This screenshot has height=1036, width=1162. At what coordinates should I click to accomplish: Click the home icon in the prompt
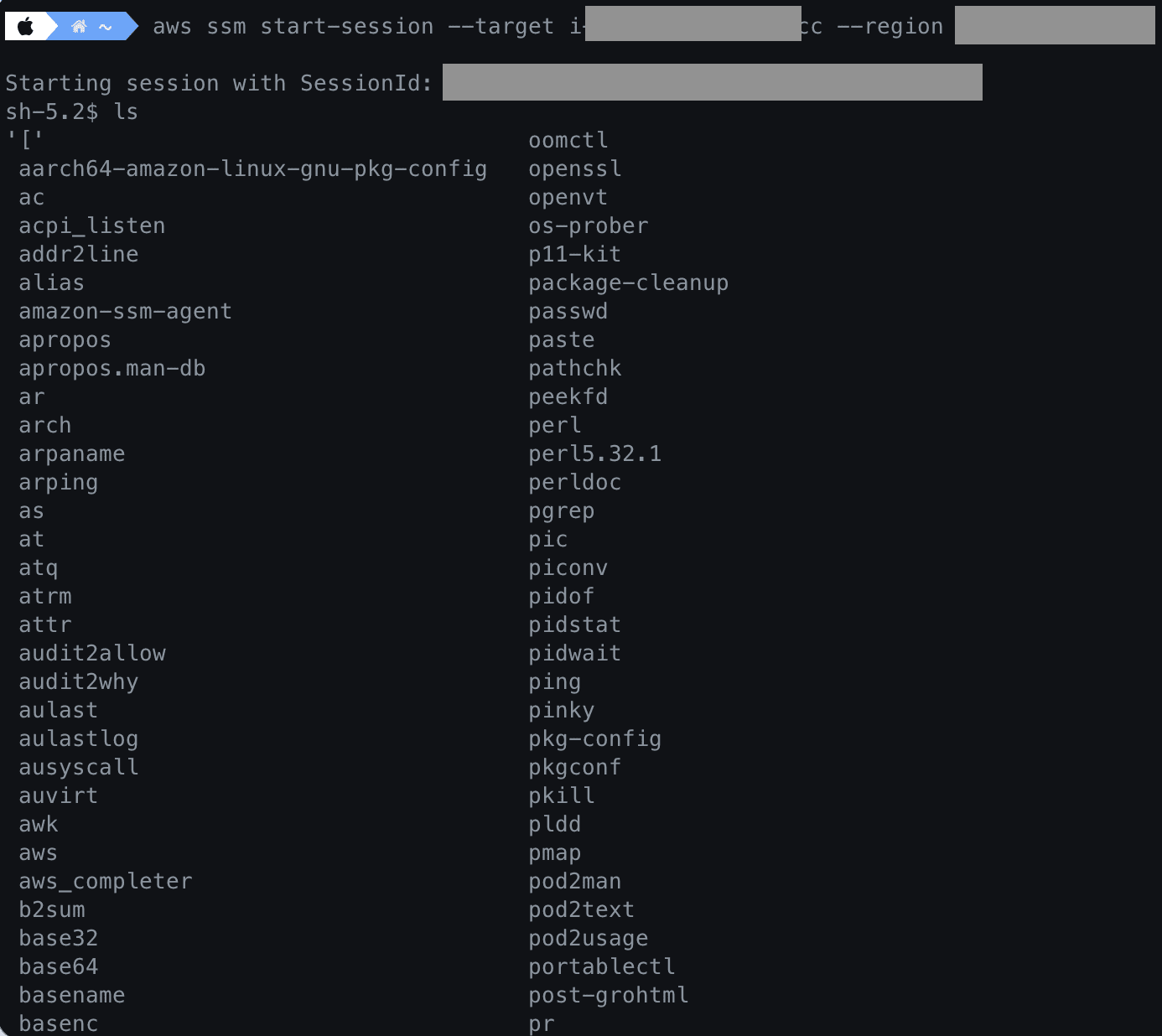coord(79,27)
